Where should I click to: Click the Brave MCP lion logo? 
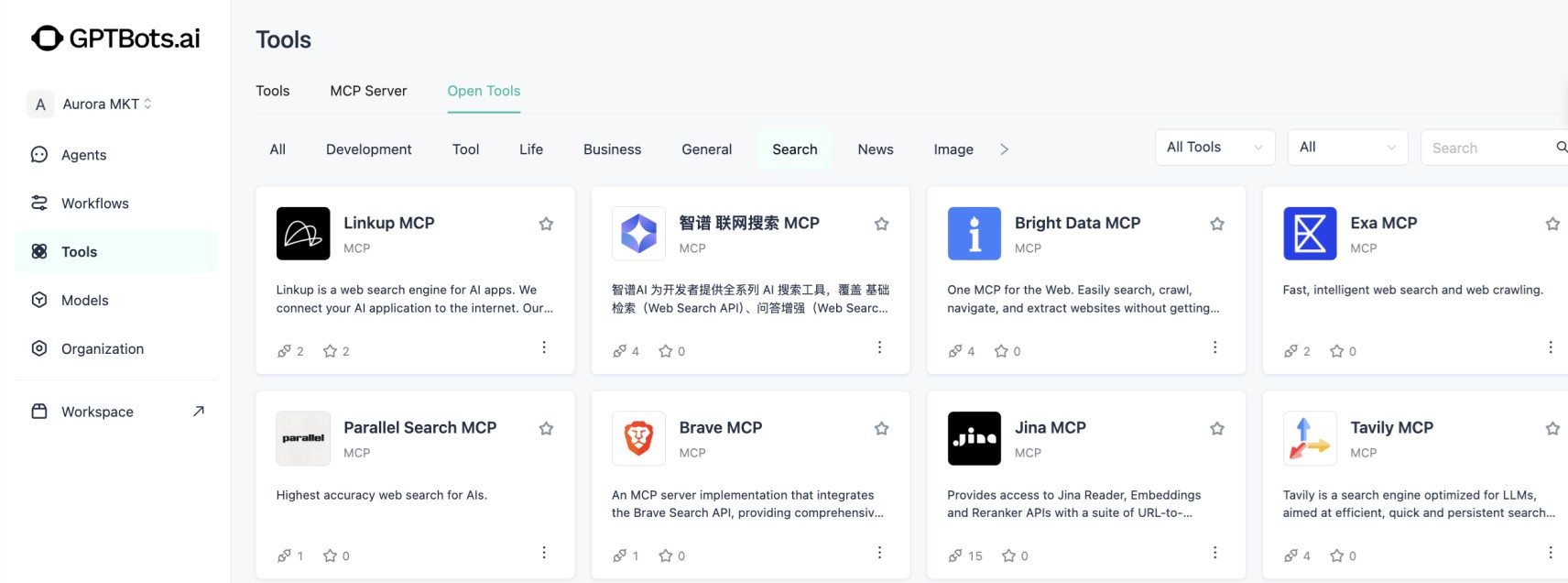pos(638,438)
